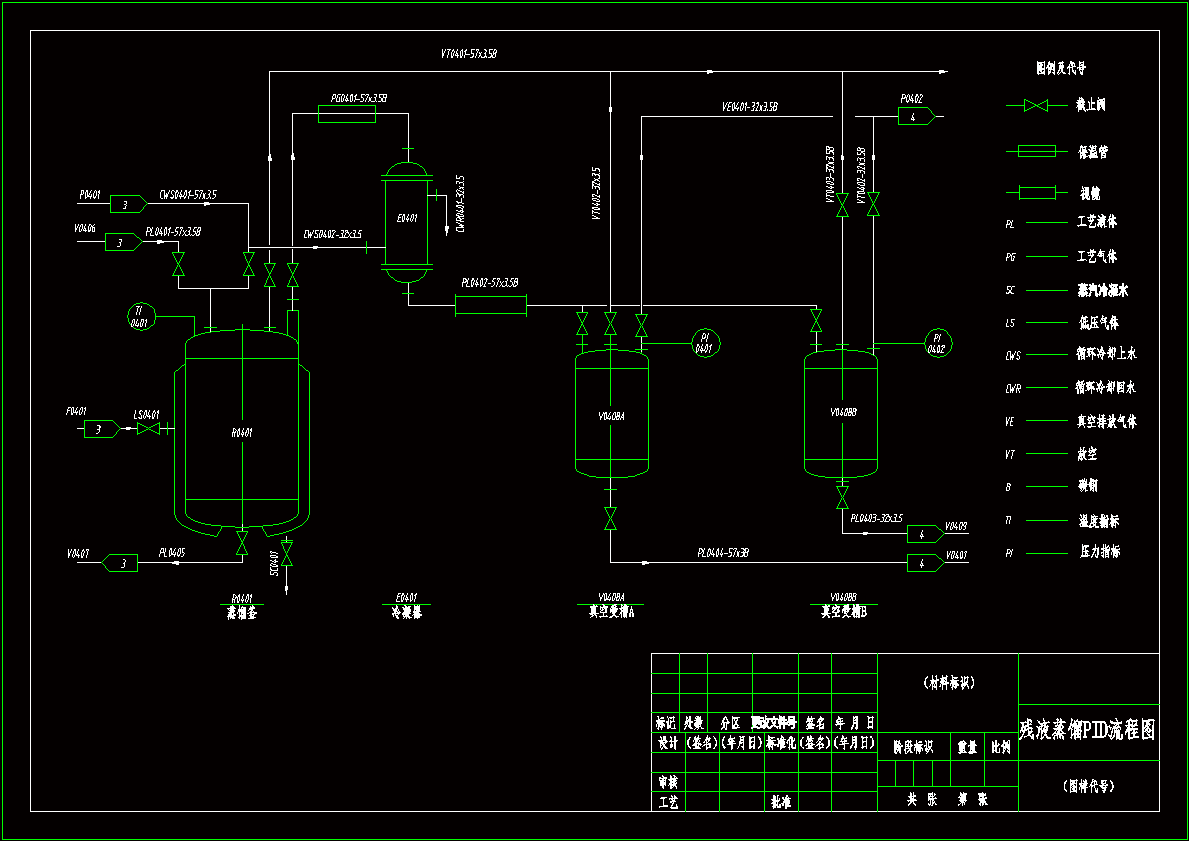Image resolution: width=1189 pixels, height=841 pixels.
Task: Select the title block drawing name text
Action: point(1087,730)
